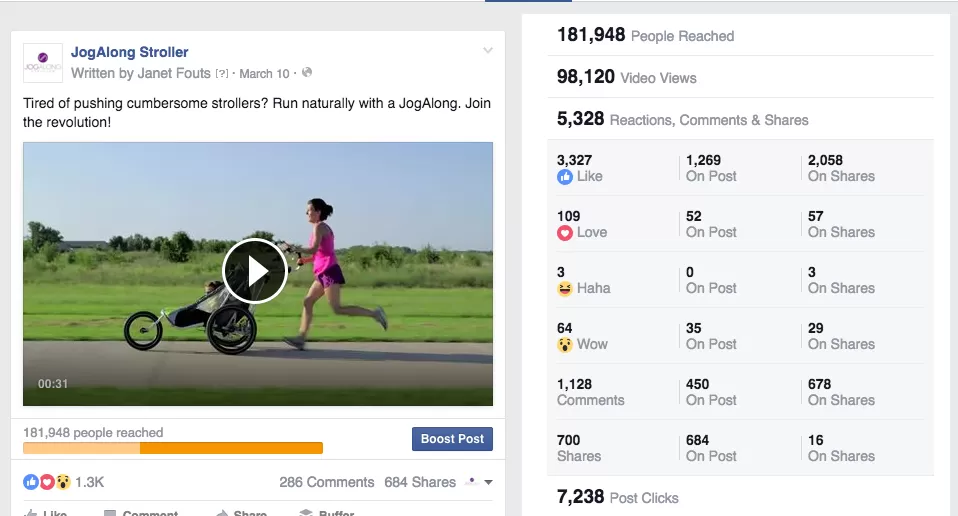The height and width of the screenshot is (516, 958).
Task: Click the globe public privacy icon
Action: (x=307, y=73)
